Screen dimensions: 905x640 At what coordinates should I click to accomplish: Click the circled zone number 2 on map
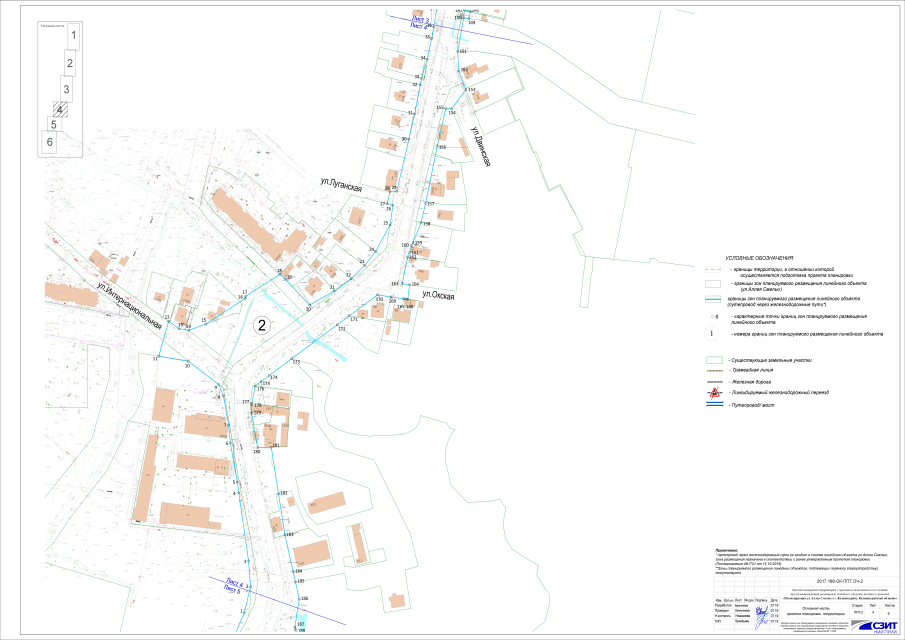click(261, 324)
